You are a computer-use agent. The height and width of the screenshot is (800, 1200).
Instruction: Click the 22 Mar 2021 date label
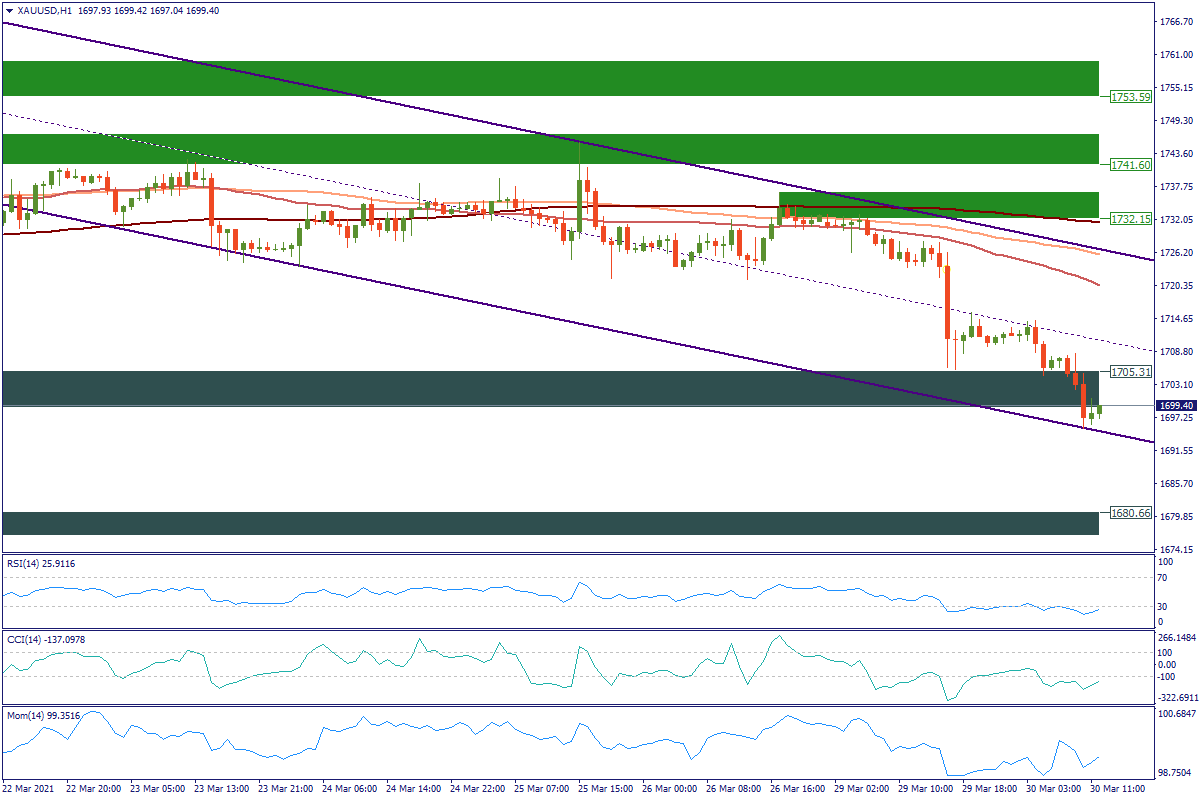point(30,788)
